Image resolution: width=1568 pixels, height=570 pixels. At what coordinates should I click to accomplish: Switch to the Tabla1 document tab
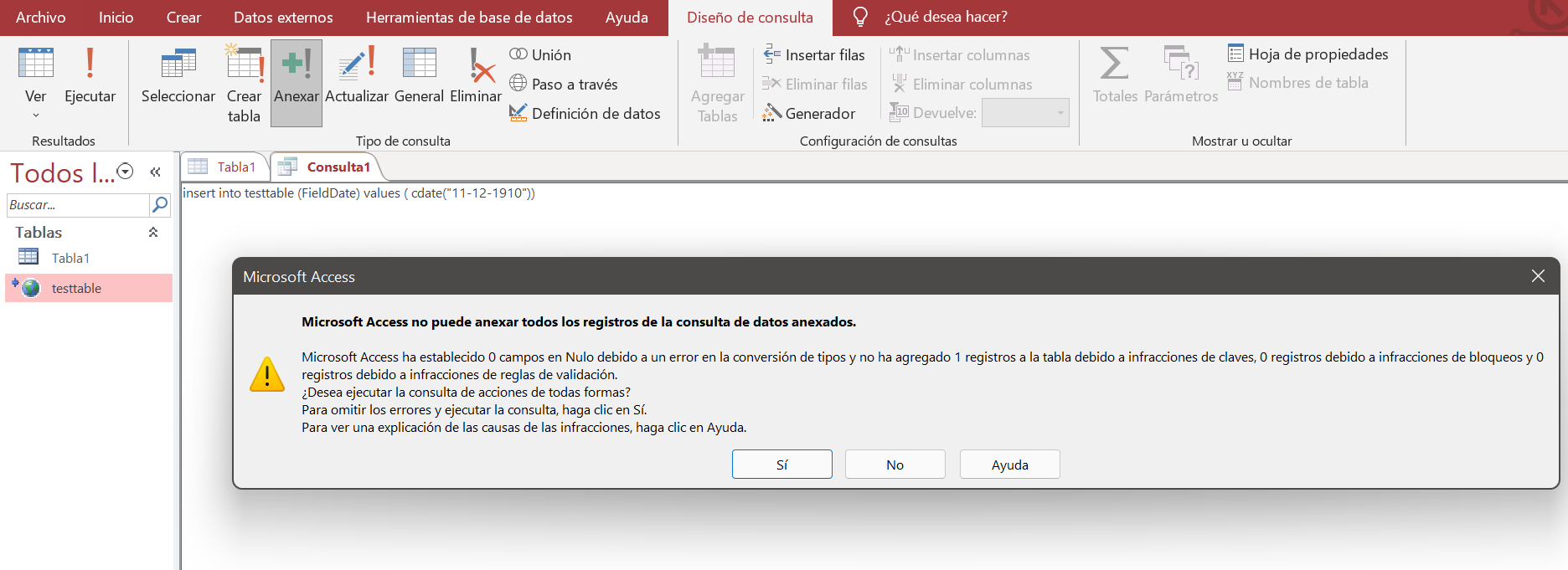click(x=224, y=167)
